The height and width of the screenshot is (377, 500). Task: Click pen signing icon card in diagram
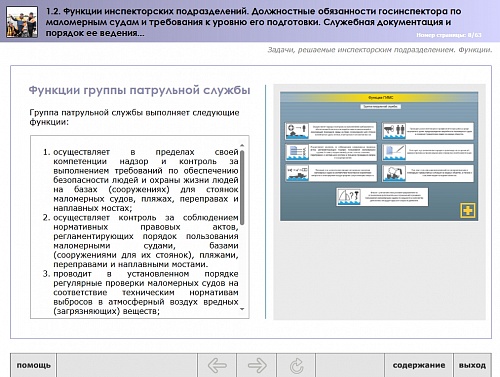pos(428,152)
